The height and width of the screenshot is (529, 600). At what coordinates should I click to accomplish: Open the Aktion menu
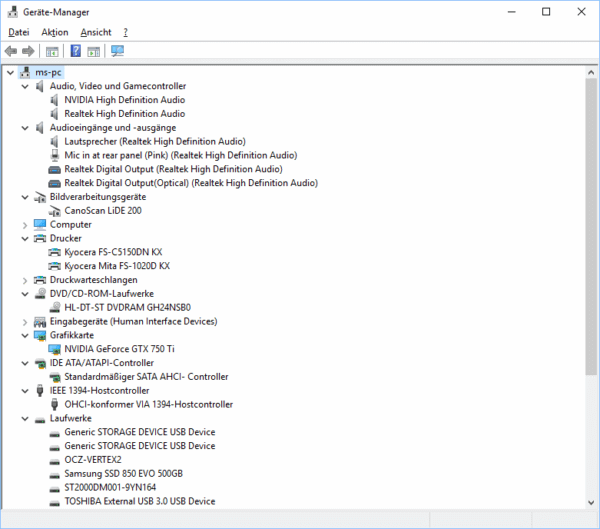tap(55, 32)
